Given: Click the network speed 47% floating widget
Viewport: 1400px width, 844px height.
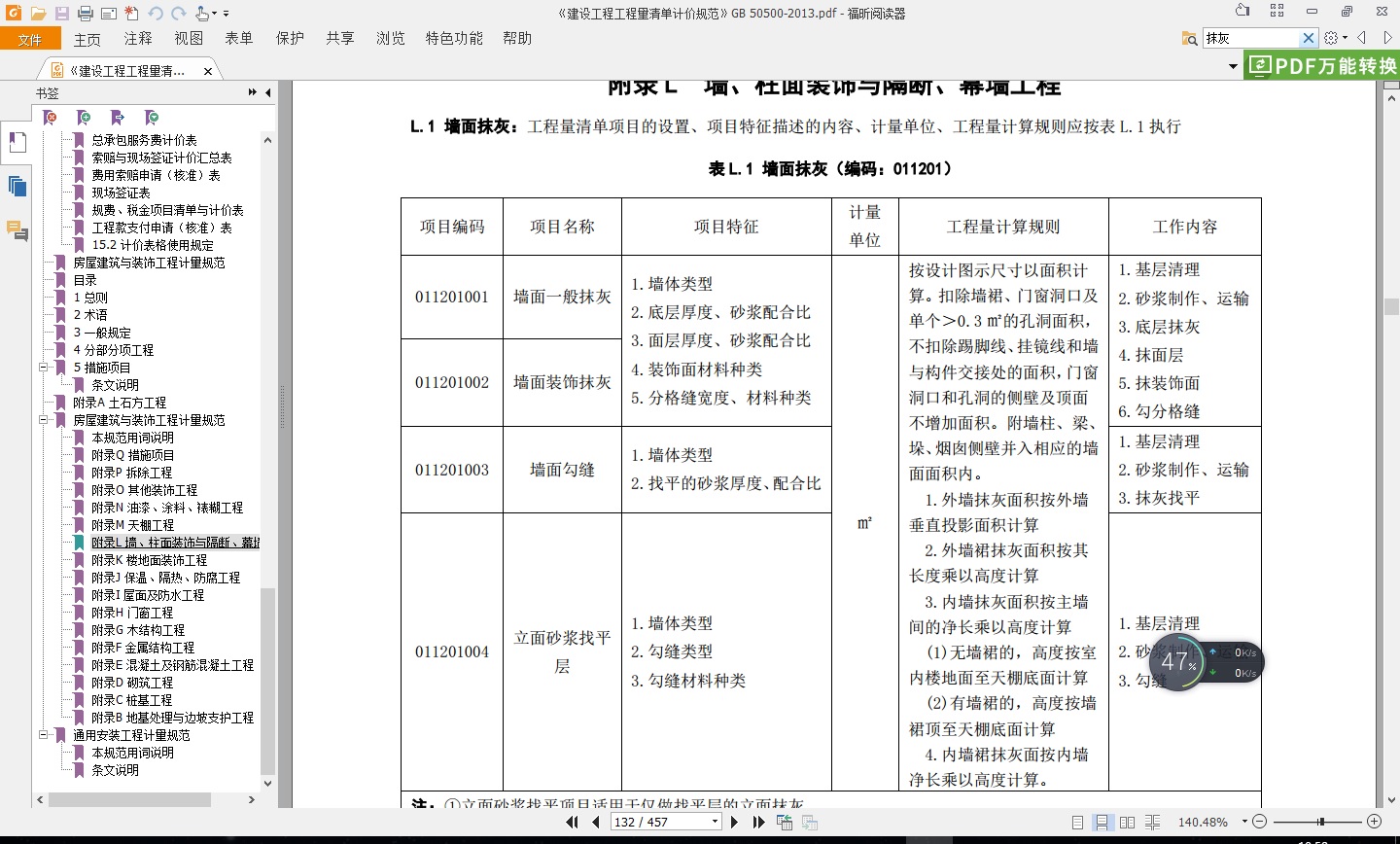Looking at the screenshot, I should point(1207,662).
